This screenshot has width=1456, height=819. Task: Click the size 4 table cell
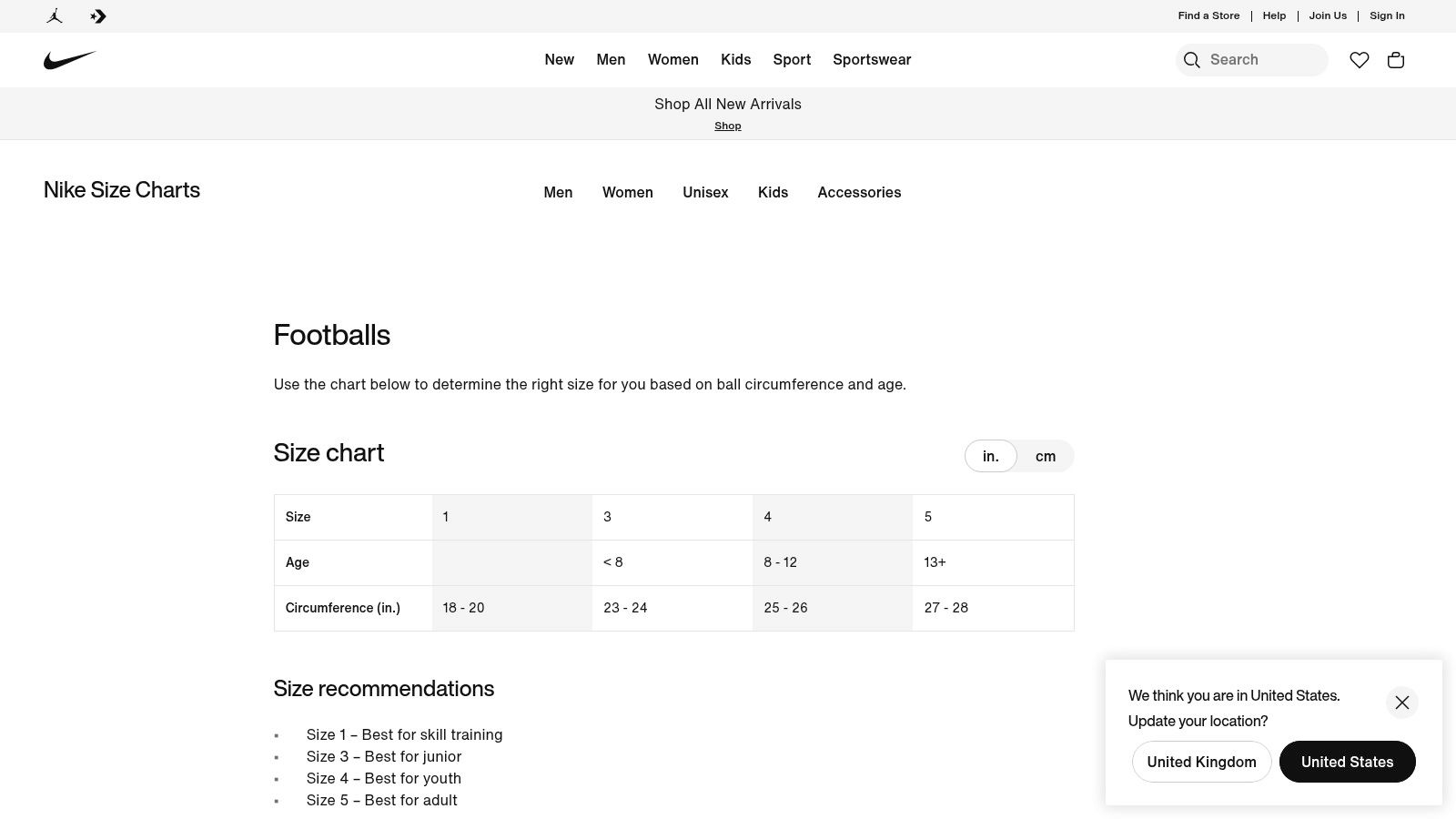click(x=833, y=517)
